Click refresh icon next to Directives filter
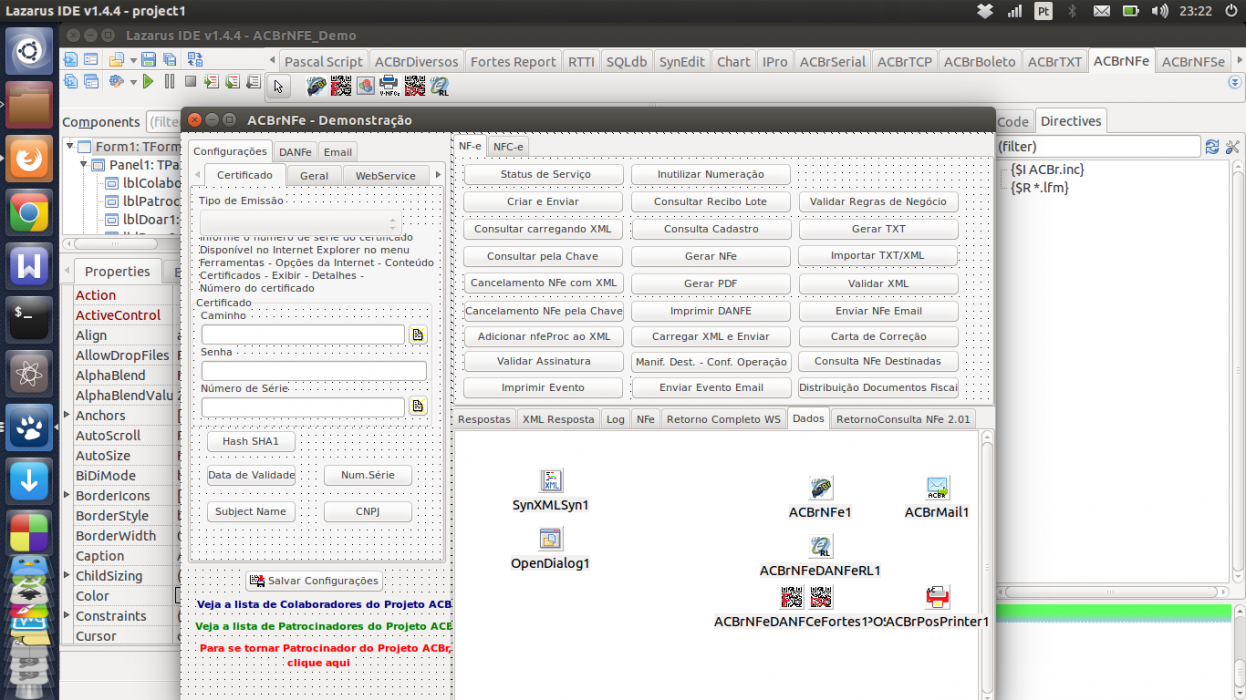The width and height of the screenshot is (1246, 700). click(1212, 147)
